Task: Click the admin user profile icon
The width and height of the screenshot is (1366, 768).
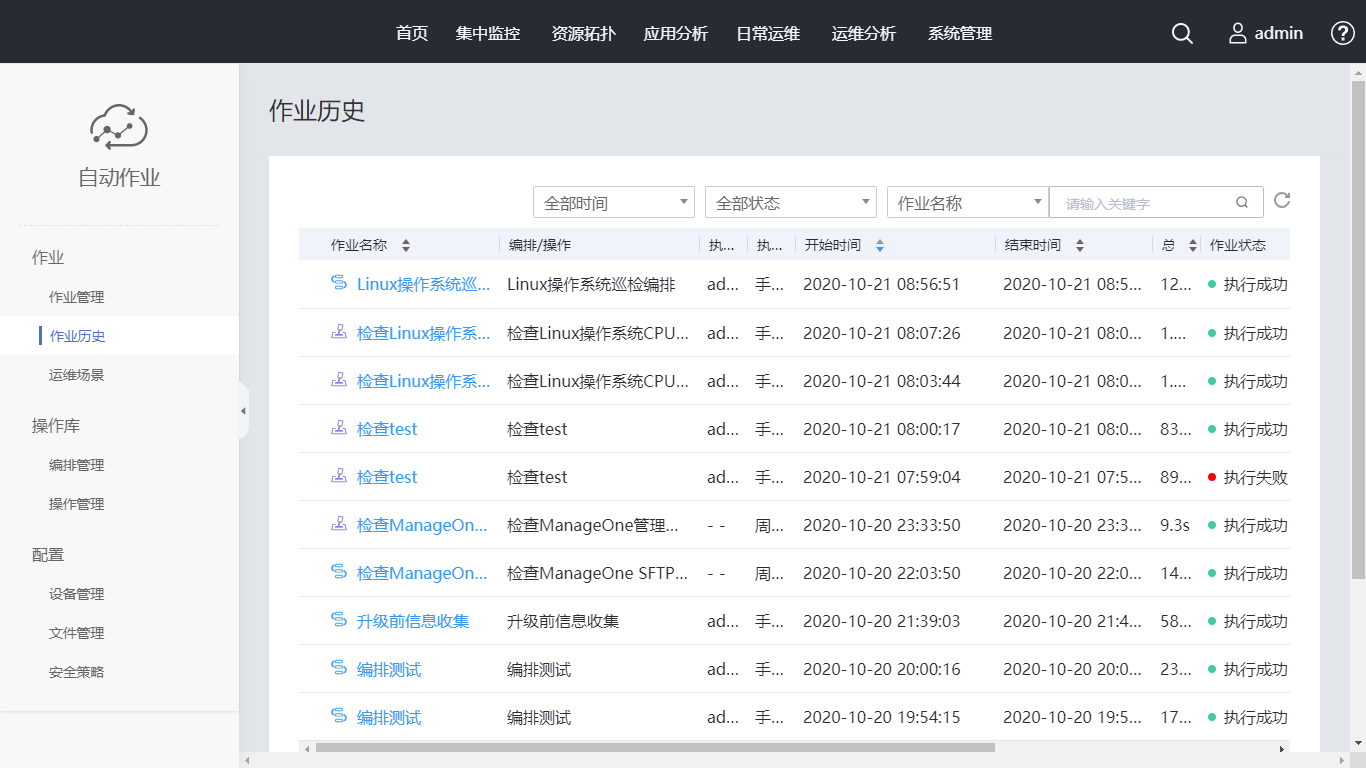Action: click(x=1238, y=33)
